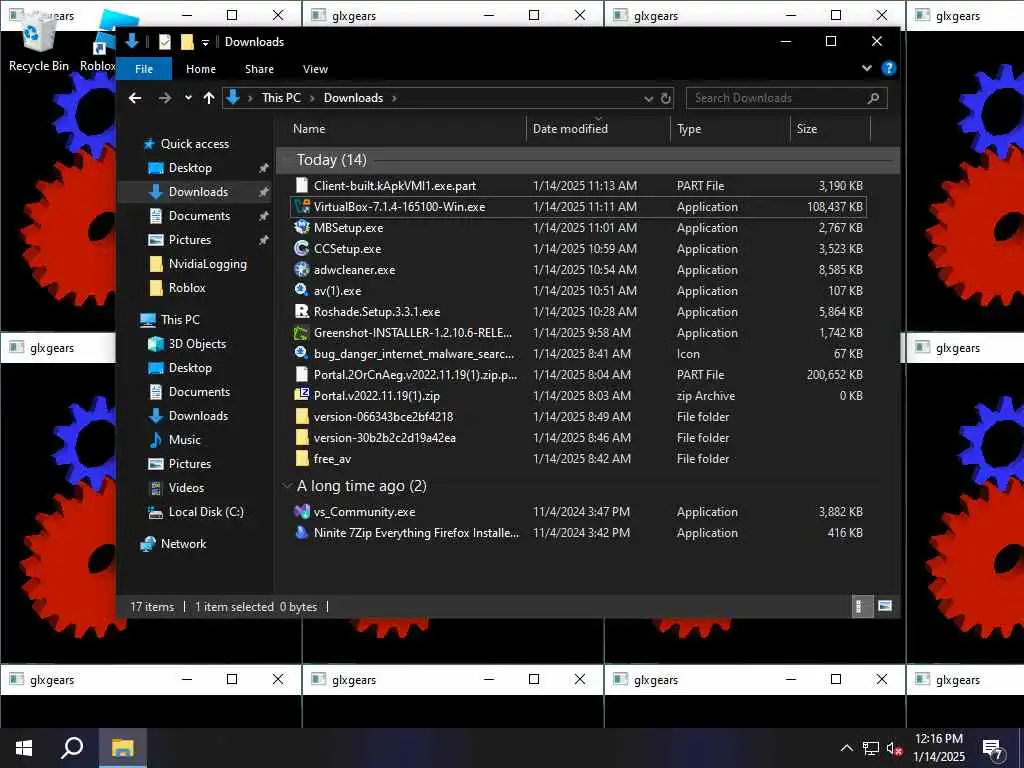Open Quick access in navigation pane
1024x768 pixels.
[x=195, y=144]
